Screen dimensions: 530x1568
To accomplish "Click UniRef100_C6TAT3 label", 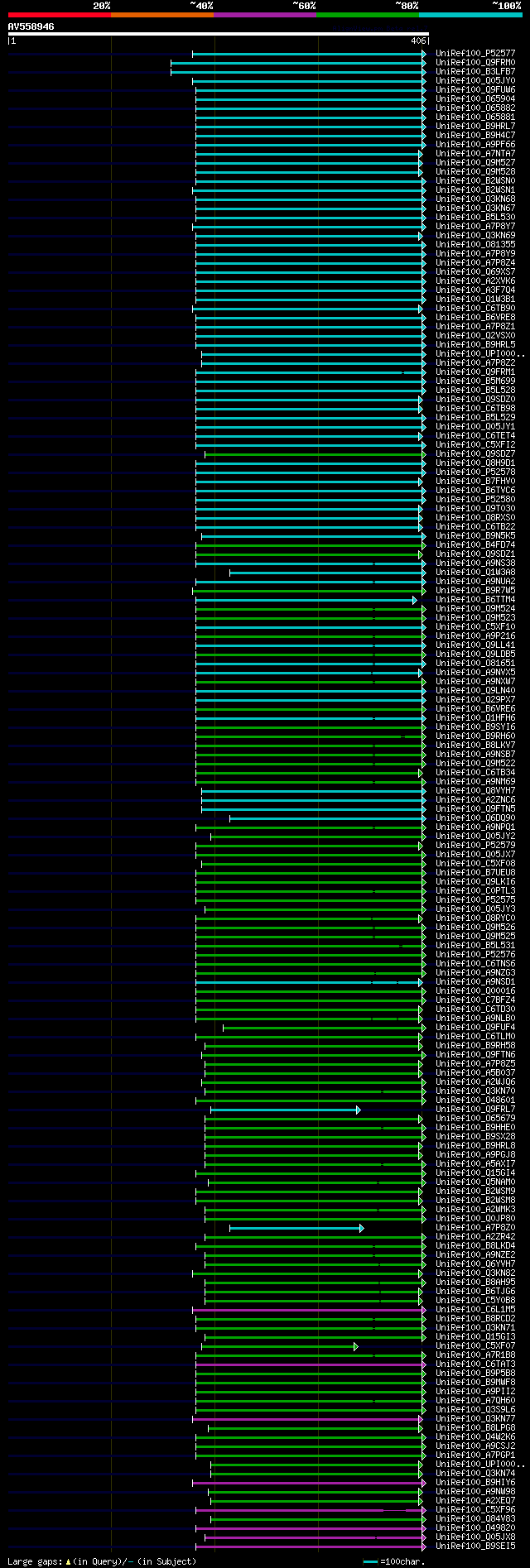I will pos(475,1364).
